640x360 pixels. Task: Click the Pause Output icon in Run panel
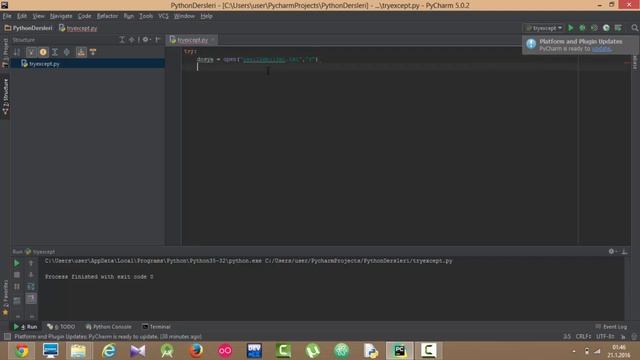[17, 287]
